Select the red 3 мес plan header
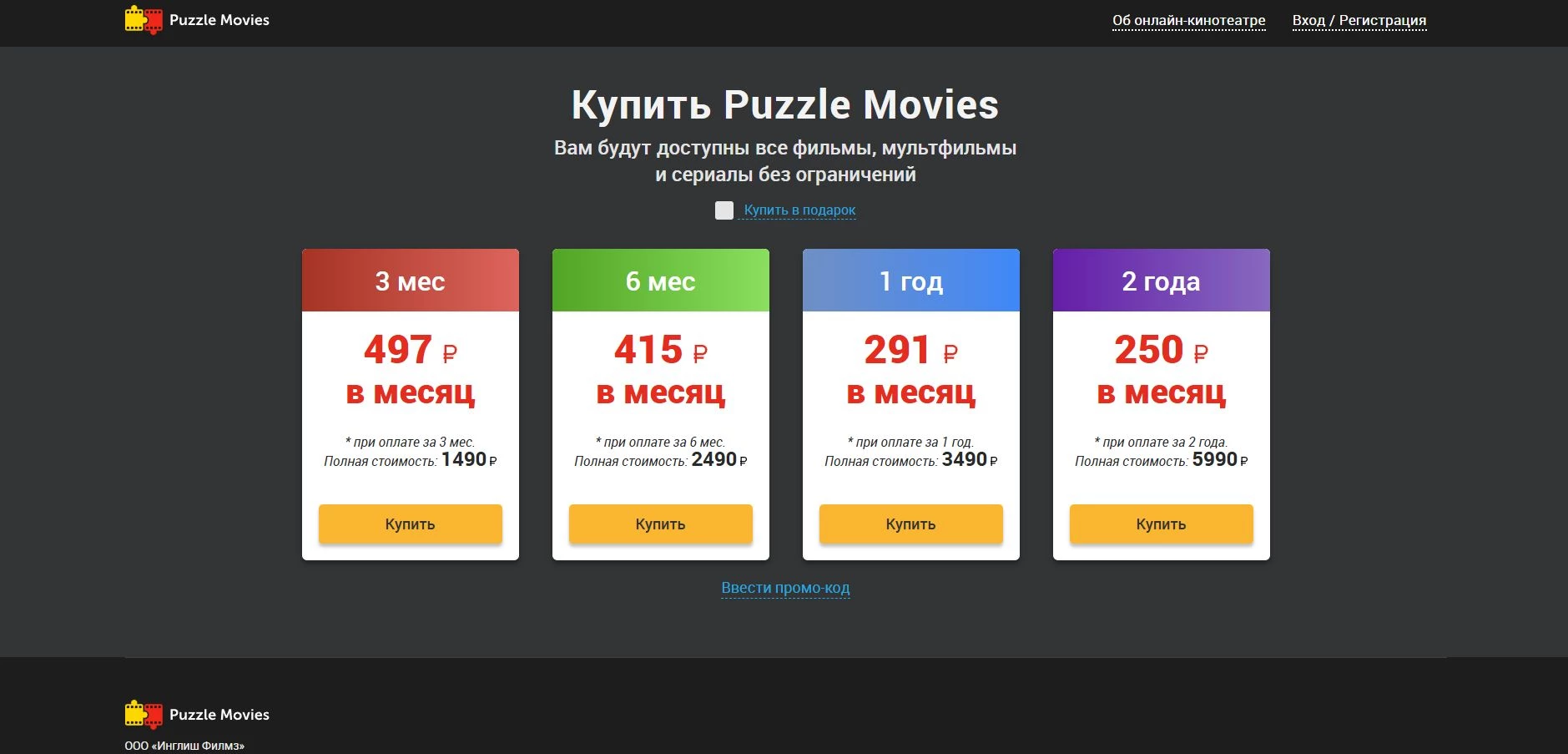Screen dimensions: 1568x754 pyautogui.click(x=410, y=281)
